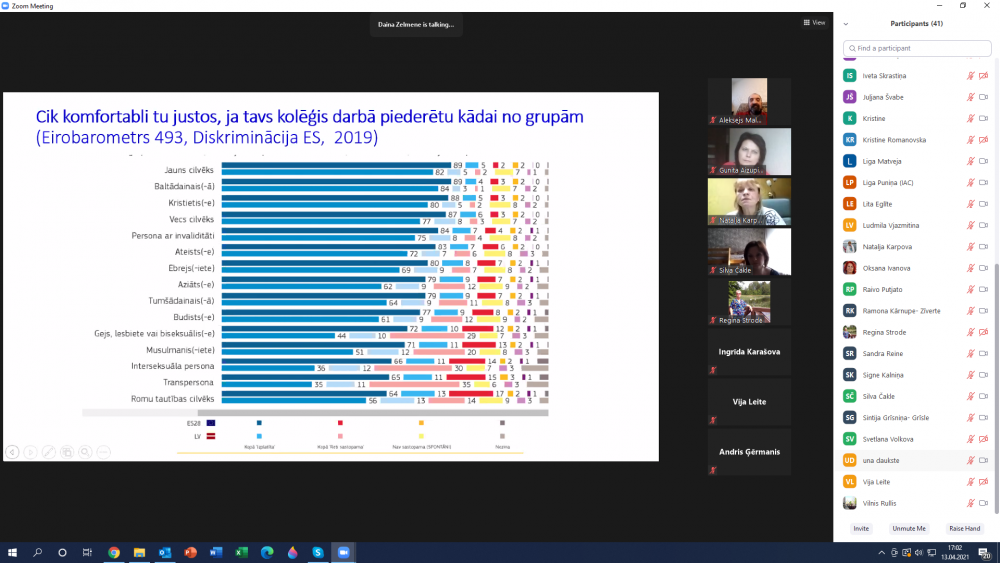Collapse the Participants panel chevron
1000x563 pixels.
click(x=846, y=23)
